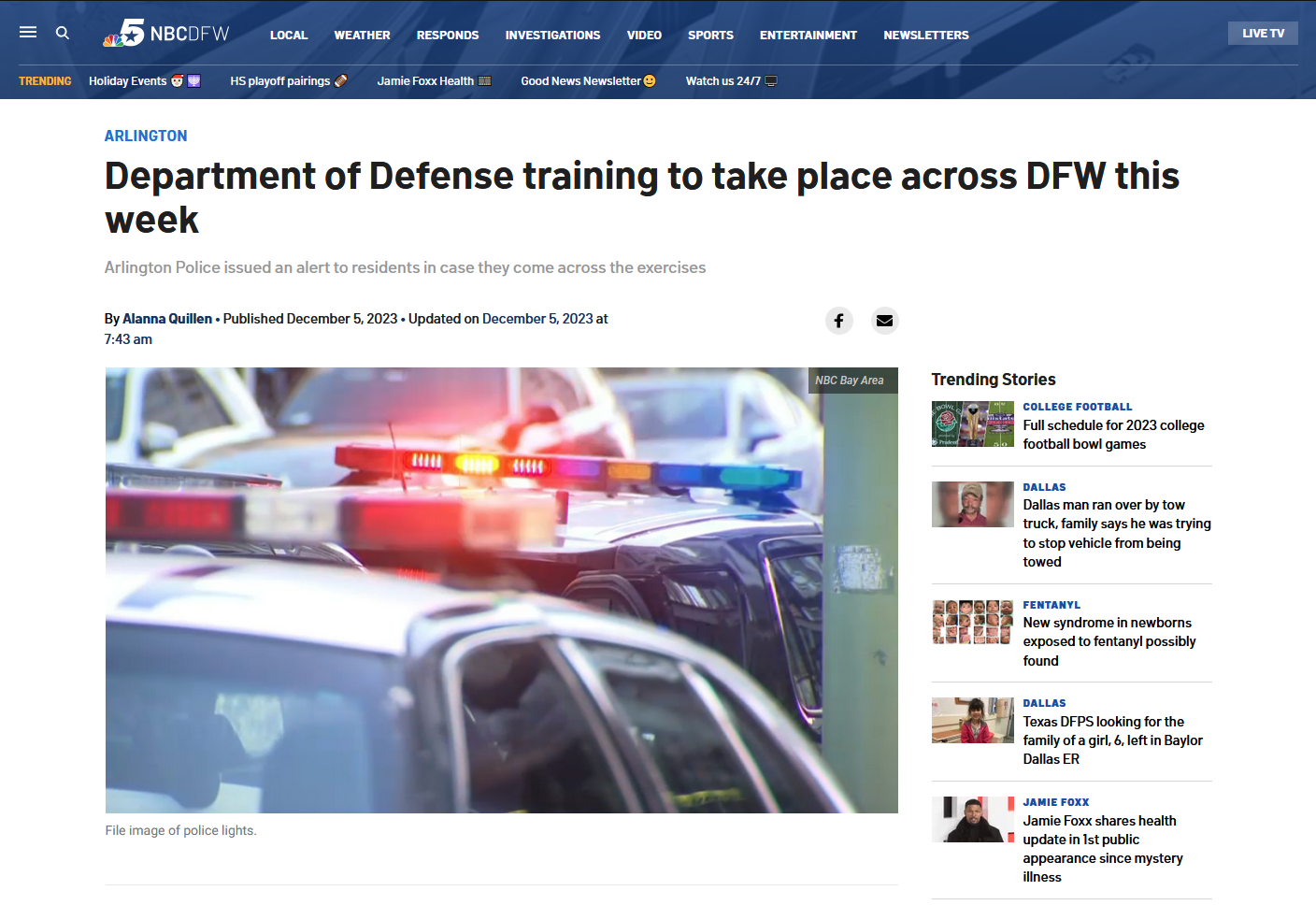Read Full schedule for 2023 bowl games

[x=1114, y=435]
